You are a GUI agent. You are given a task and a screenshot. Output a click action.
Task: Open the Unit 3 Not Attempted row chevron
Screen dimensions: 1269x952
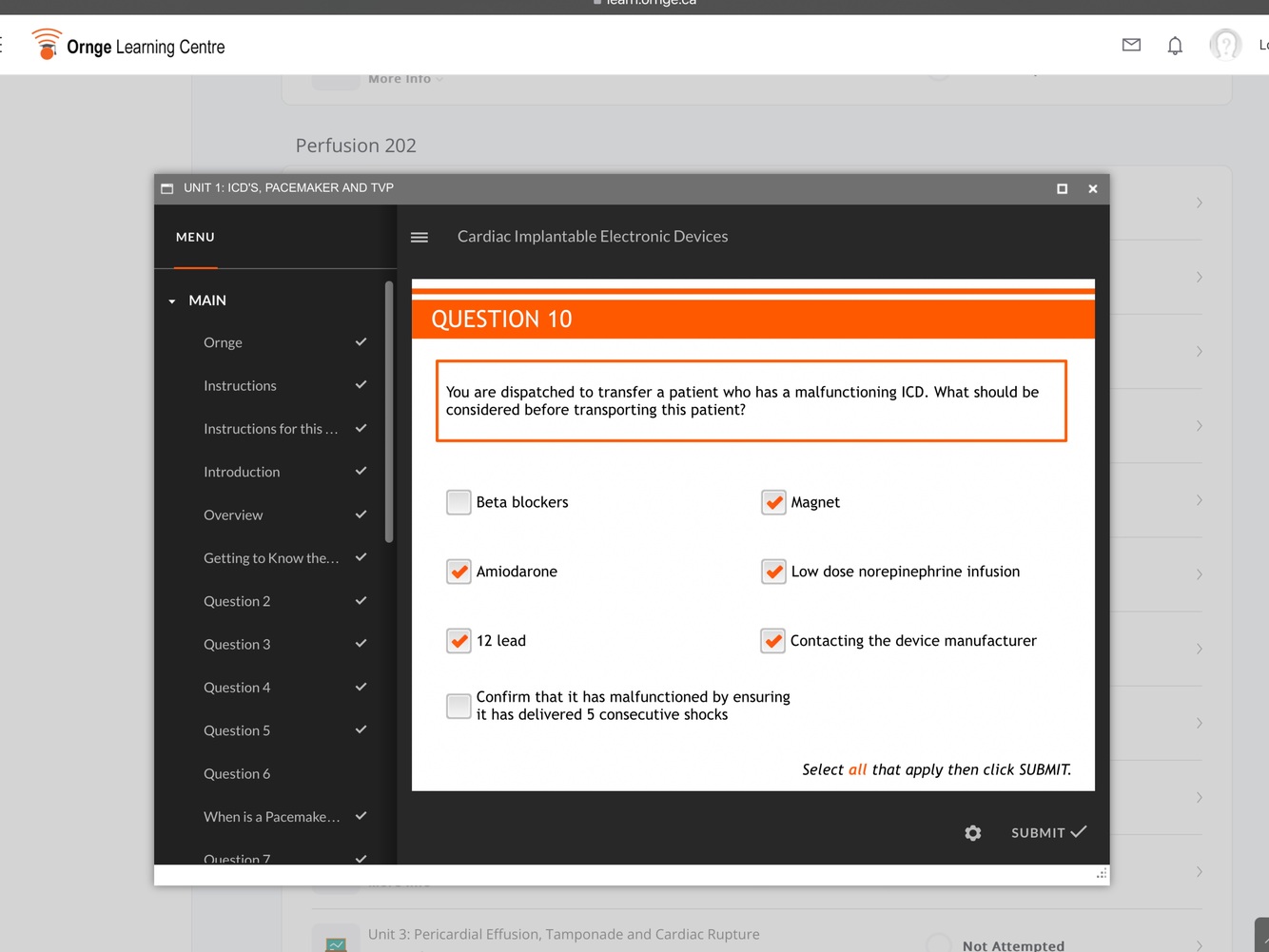click(x=1200, y=945)
